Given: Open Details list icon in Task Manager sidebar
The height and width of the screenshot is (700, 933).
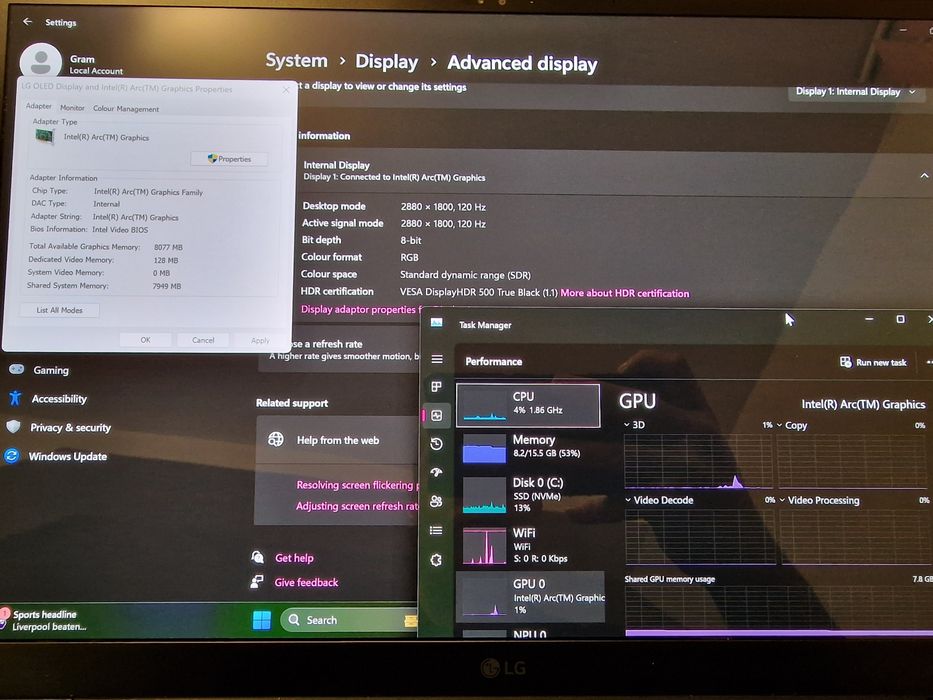Looking at the screenshot, I should pyautogui.click(x=436, y=530).
